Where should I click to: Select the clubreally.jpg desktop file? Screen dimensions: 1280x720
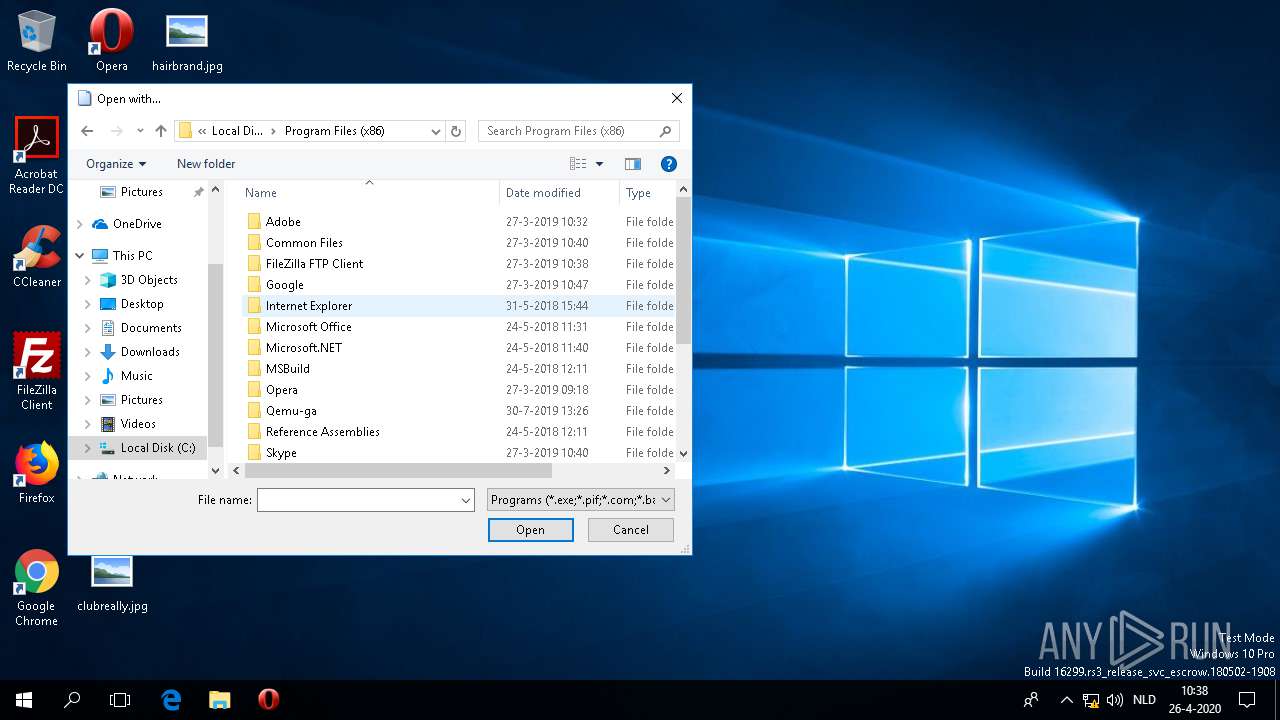[x=112, y=582]
